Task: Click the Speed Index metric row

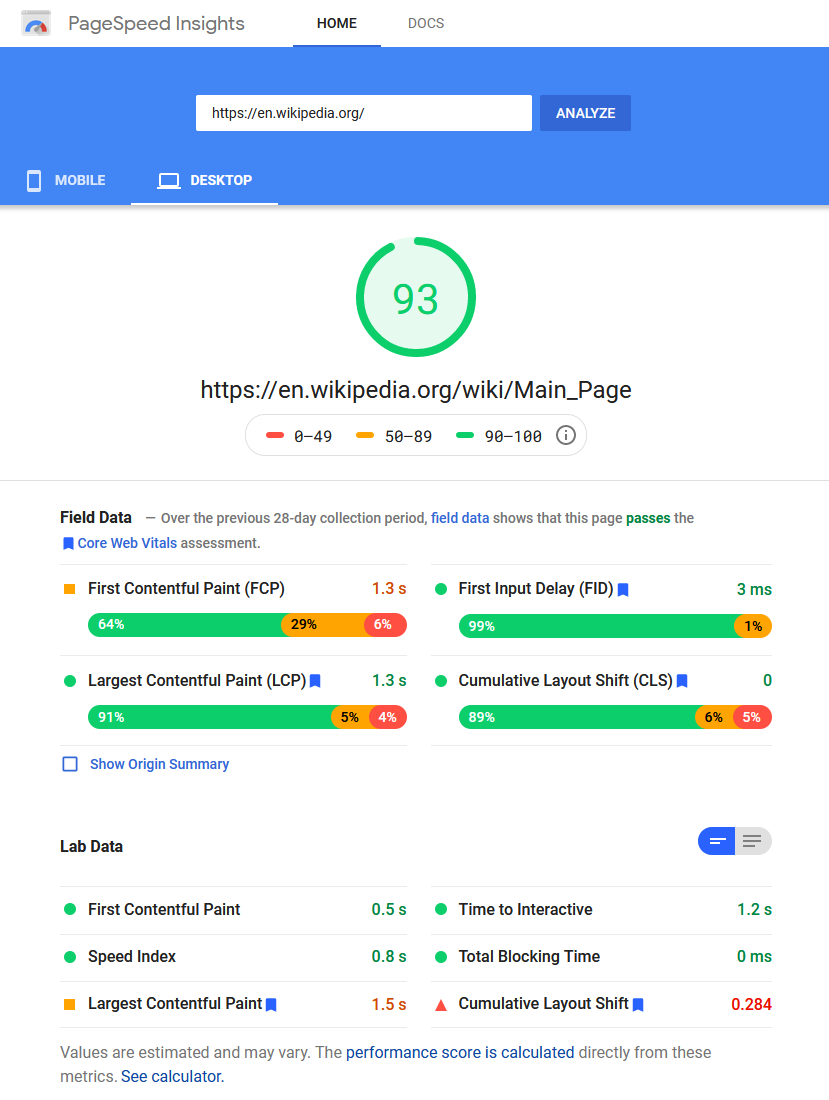Action: coord(234,957)
